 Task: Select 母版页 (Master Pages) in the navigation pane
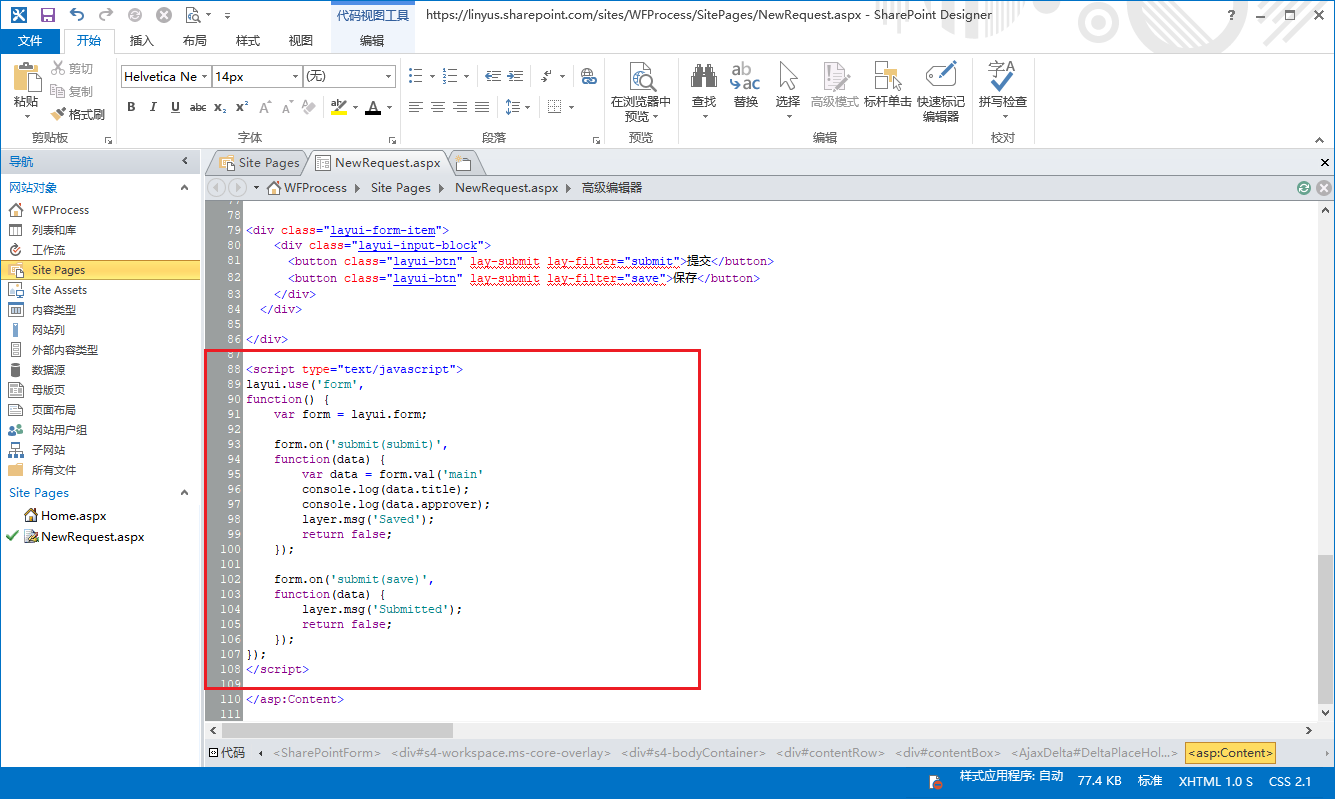point(48,390)
